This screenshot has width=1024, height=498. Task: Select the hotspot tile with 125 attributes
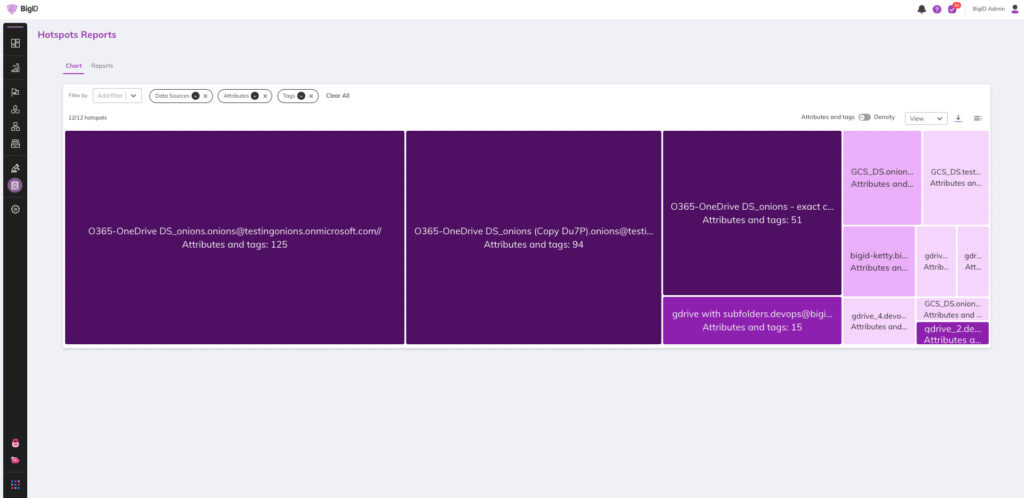(x=234, y=237)
